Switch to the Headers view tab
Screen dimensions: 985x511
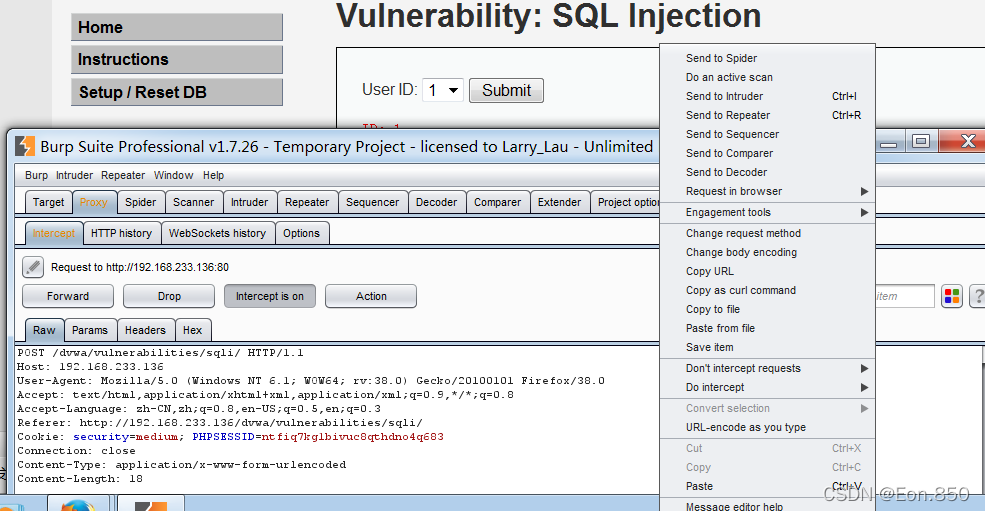coord(145,330)
